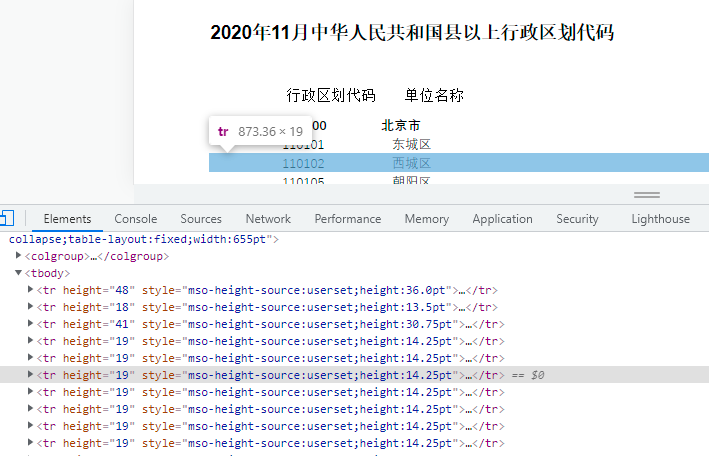Expand the colgroup node
The width and height of the screenshot is (709, 456).
click(x=18, y=256)
